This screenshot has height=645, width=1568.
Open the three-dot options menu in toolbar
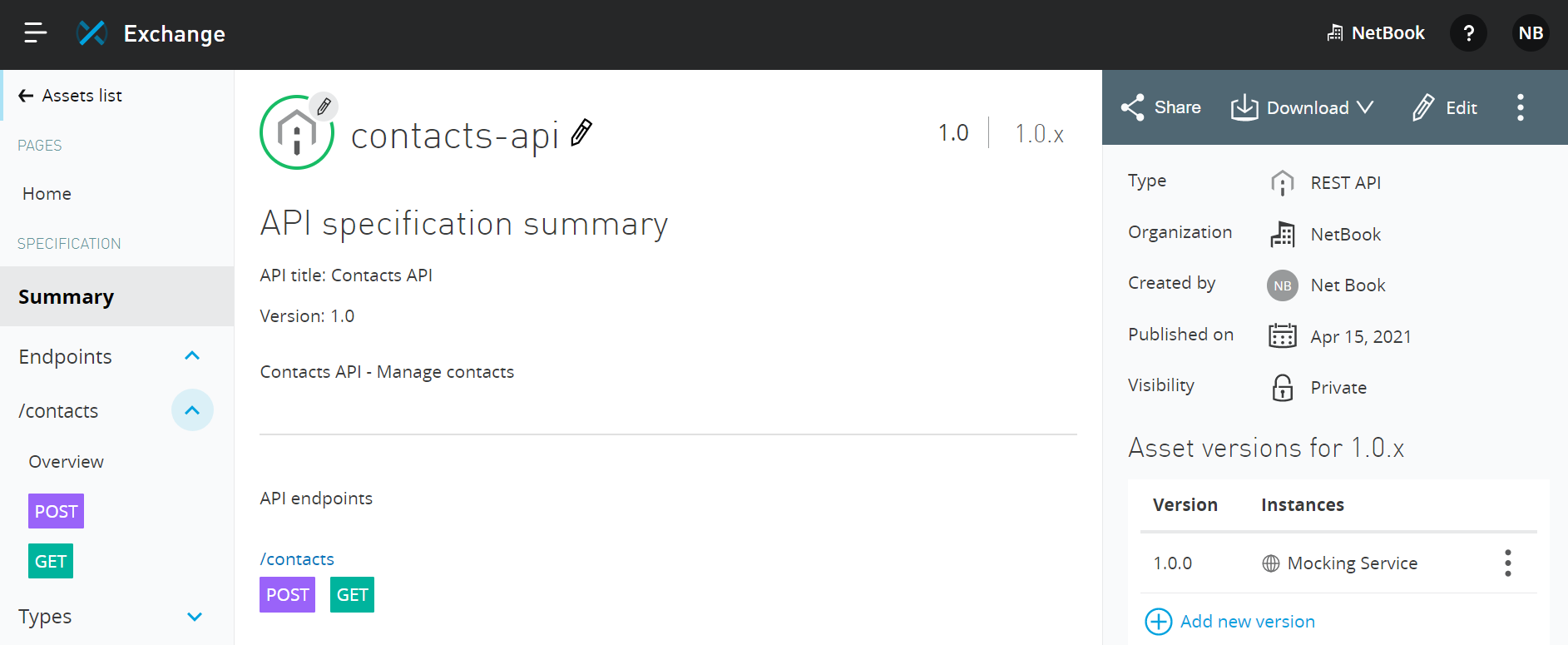(x=1520, y=107)
